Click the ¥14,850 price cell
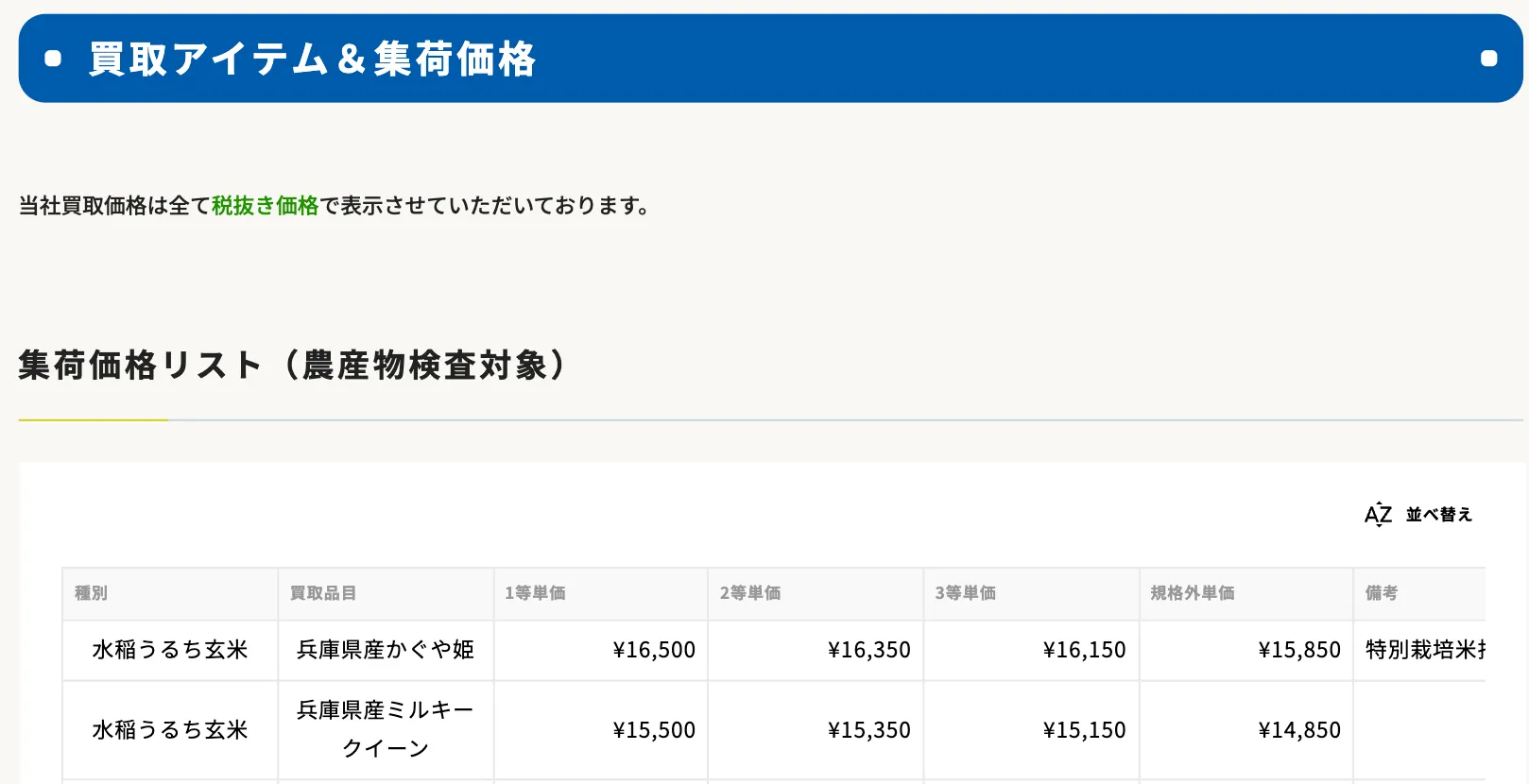 (x=1299, y=730)
